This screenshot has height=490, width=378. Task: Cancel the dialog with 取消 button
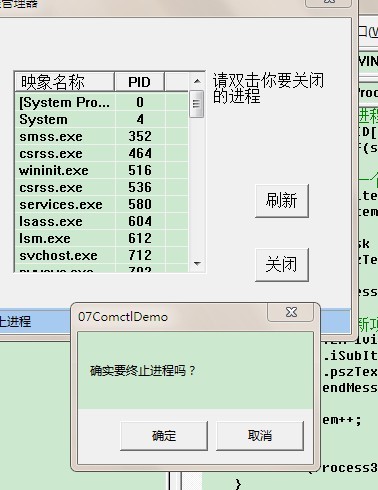pos(260,436)
